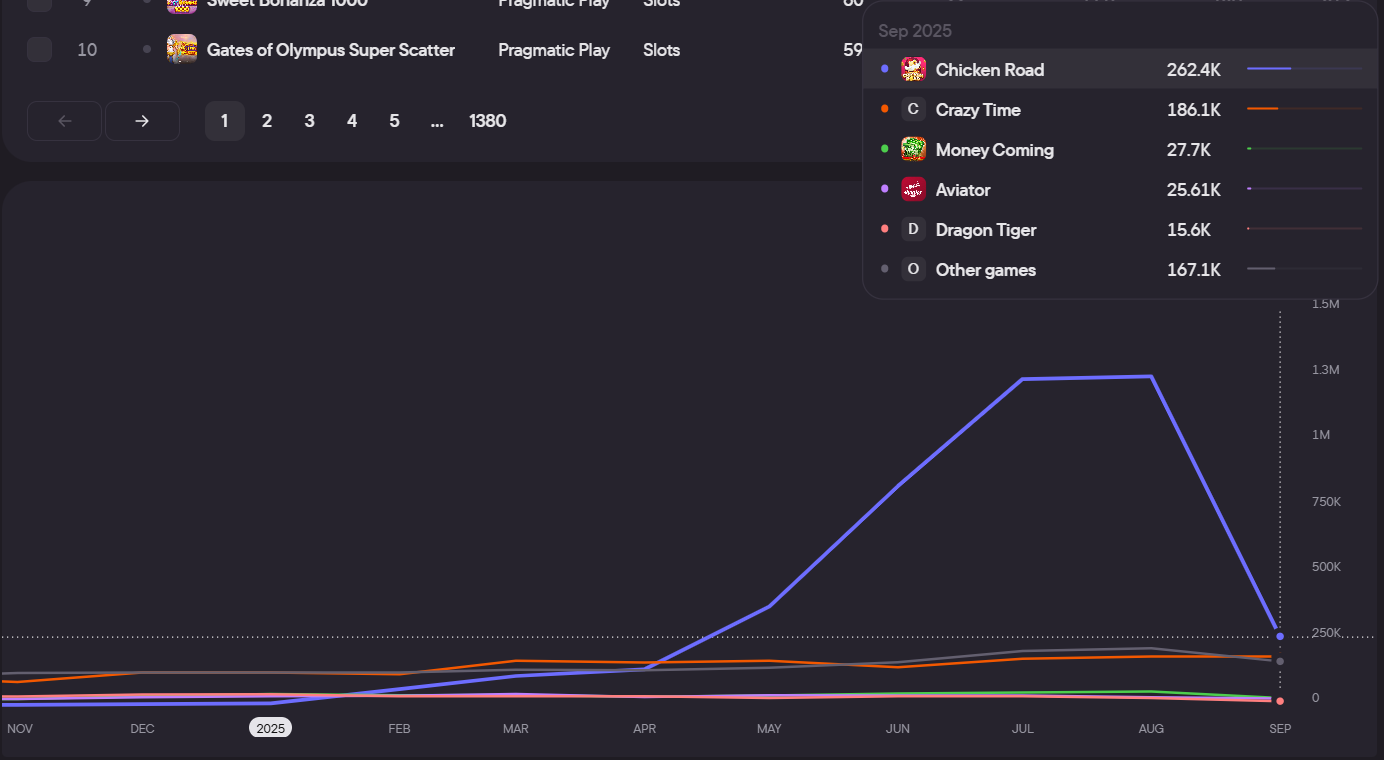Jump to last page 1380
1384x760 pixels.
488,121
